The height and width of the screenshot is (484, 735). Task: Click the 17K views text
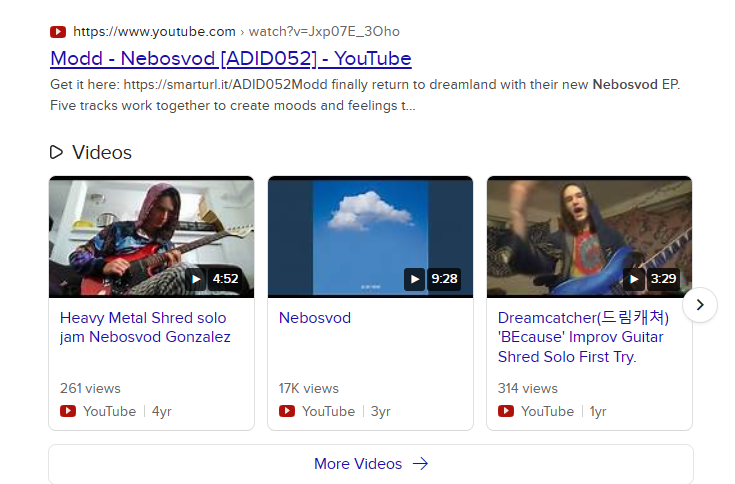click(308, 388)
